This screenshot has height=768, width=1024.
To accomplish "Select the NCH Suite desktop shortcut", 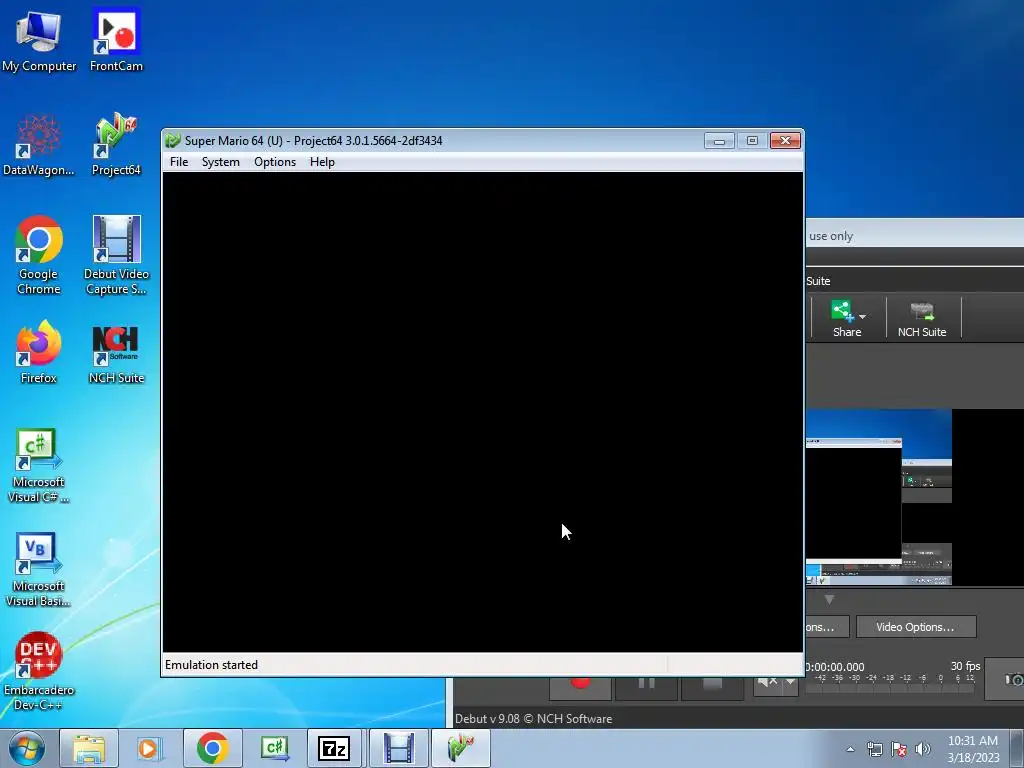I will pyautogui.click(x=116, y=353).
